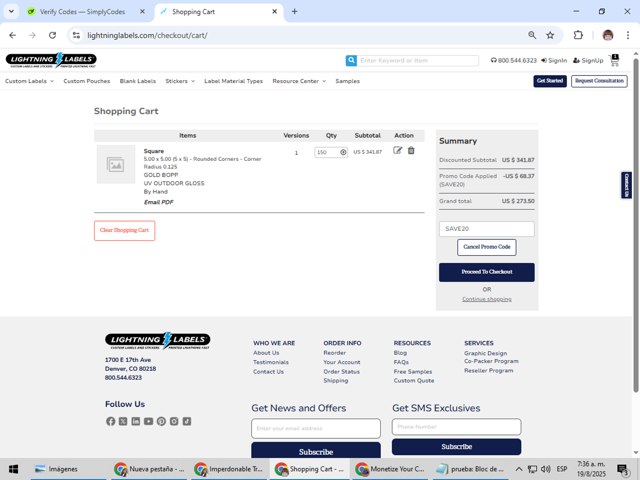
Task: Click the product image placeholder thumbnail
Action: click(x=116, y=164)
